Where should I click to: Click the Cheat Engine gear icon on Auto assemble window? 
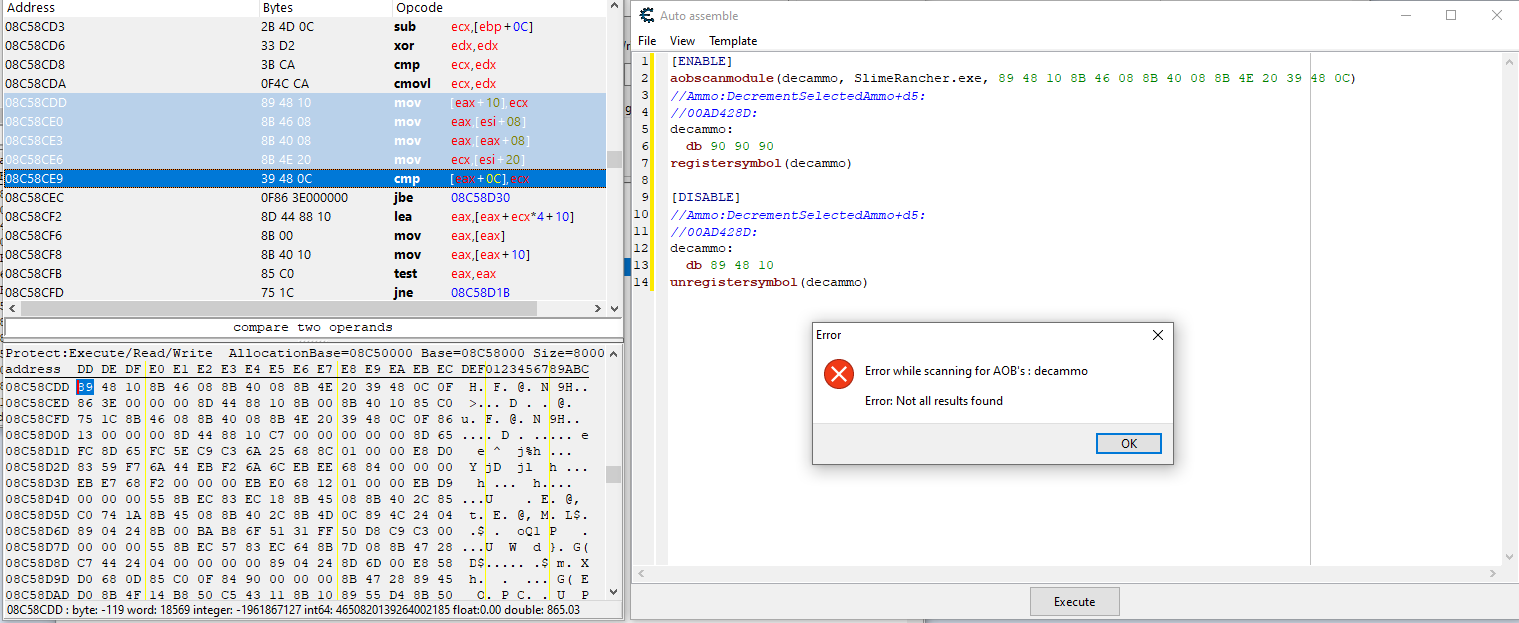(x=645, y=15)
